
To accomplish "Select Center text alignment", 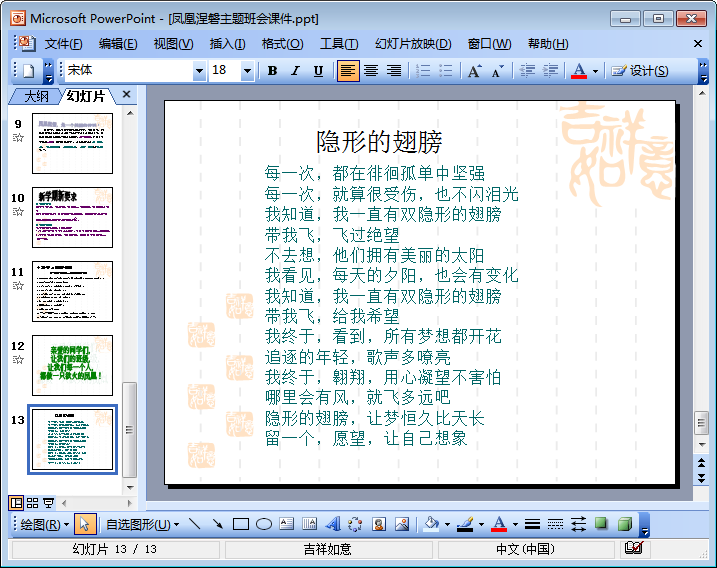I will [x=371, y=71].
